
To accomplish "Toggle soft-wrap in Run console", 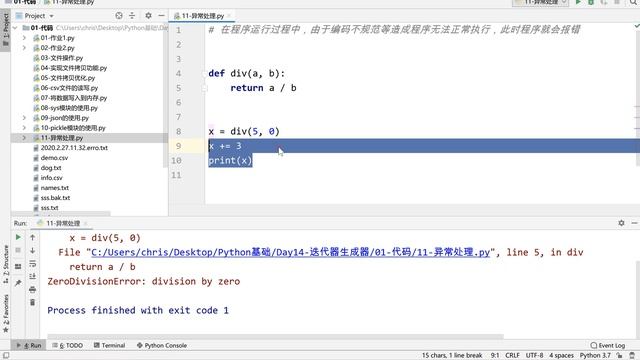I will tap(33, 263).
